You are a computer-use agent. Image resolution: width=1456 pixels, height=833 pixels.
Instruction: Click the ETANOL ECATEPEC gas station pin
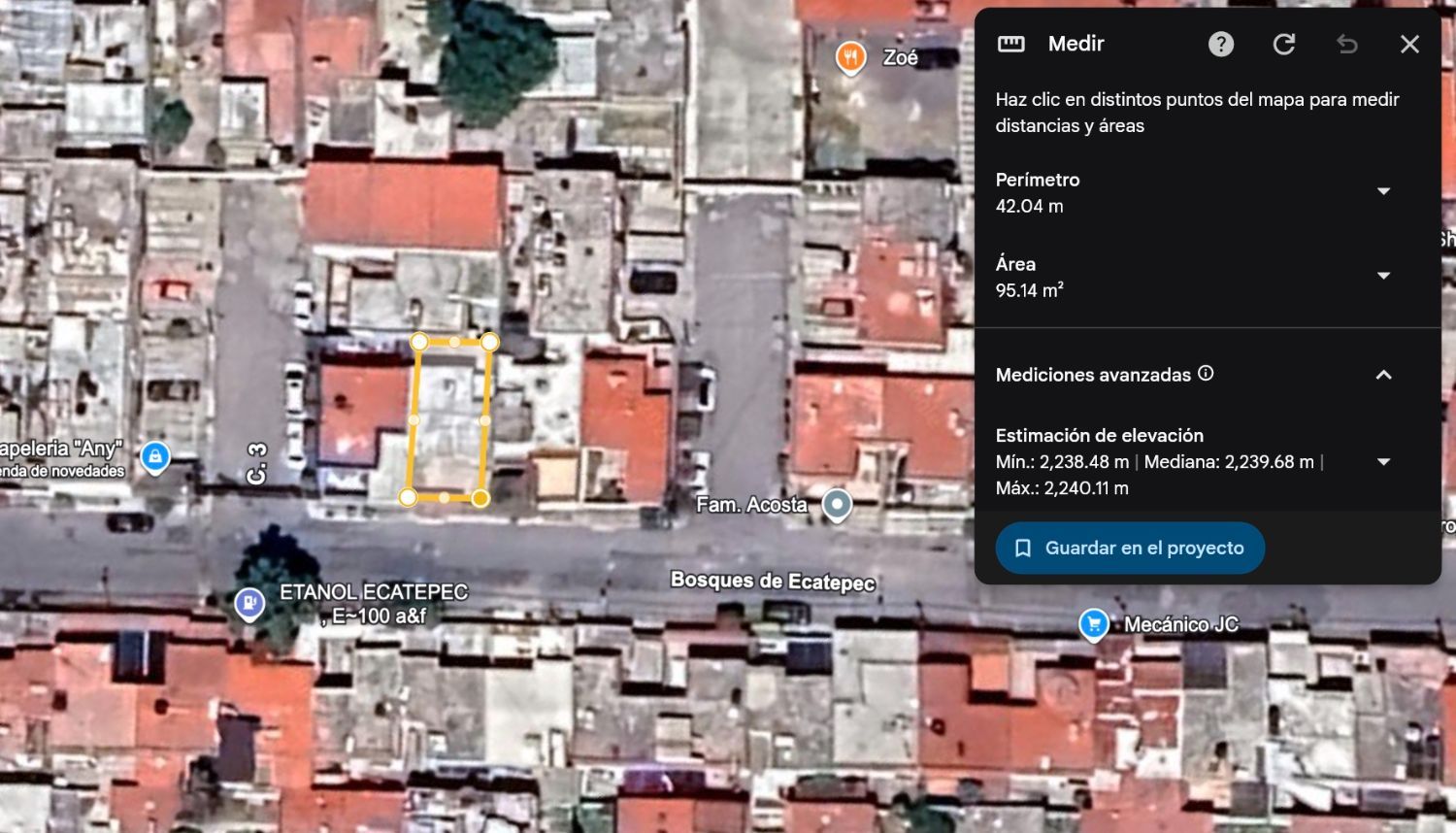249,603
